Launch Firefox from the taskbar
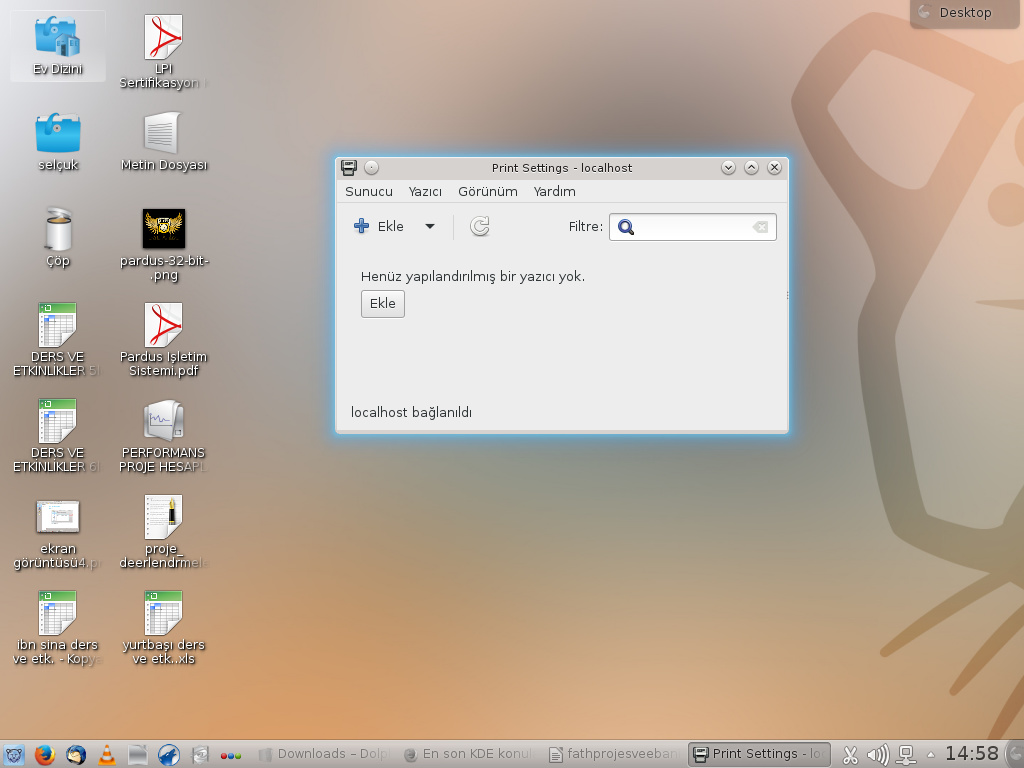Viewport: 1024px width, 768px height. [x=43, y=755]
